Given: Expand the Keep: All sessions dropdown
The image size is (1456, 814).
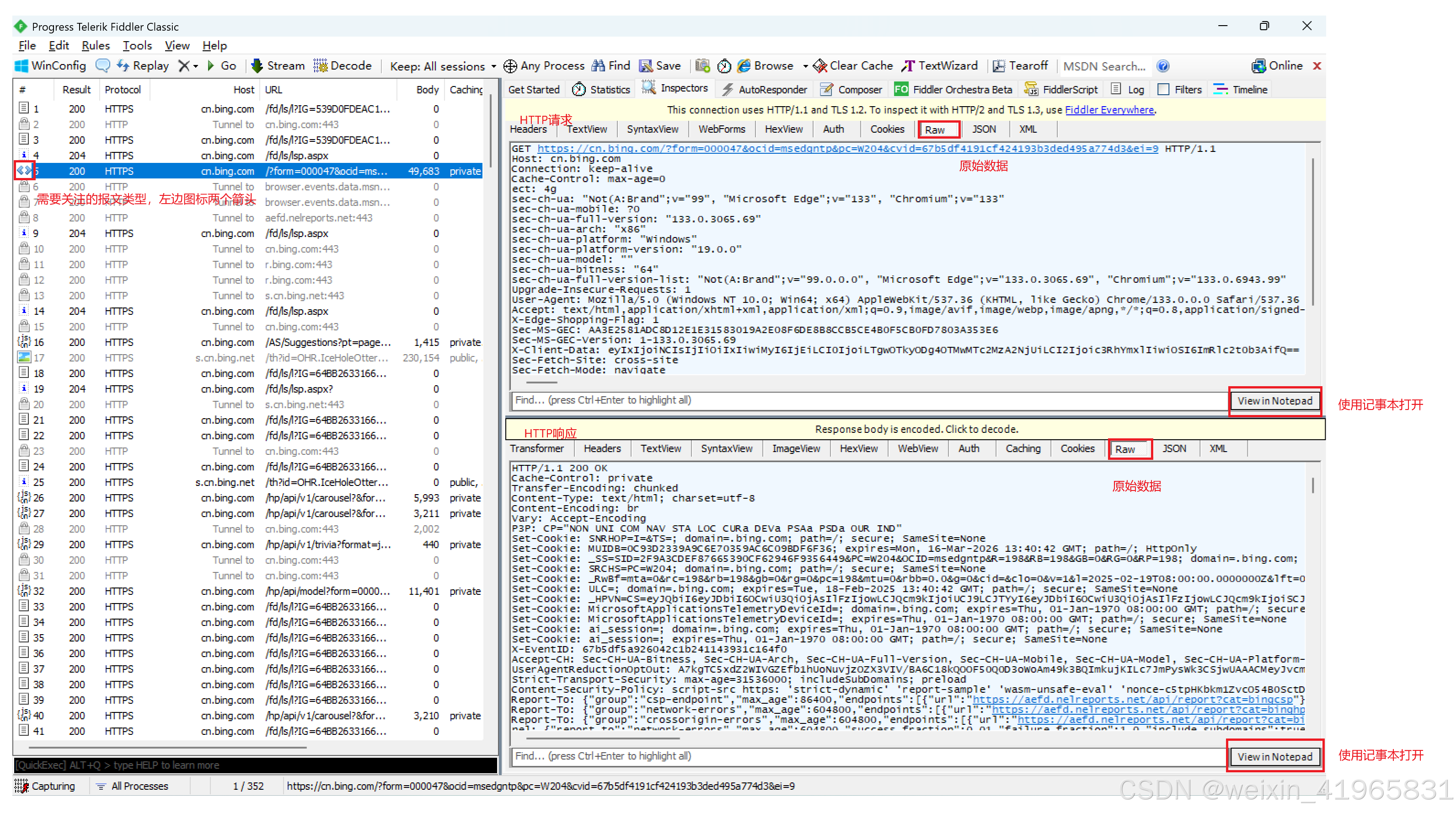Looking at the screenshot, I should [493, 67].
